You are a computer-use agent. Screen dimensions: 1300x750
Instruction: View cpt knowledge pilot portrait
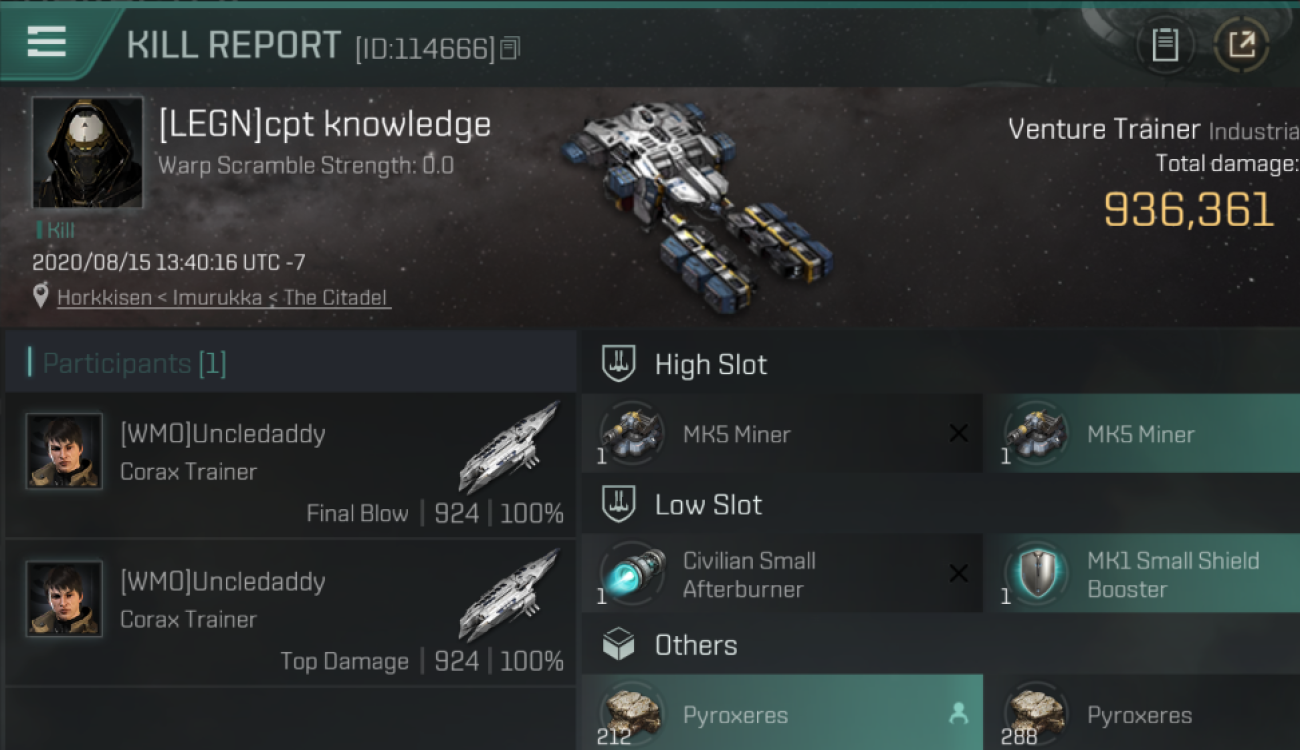coord(87,152)
